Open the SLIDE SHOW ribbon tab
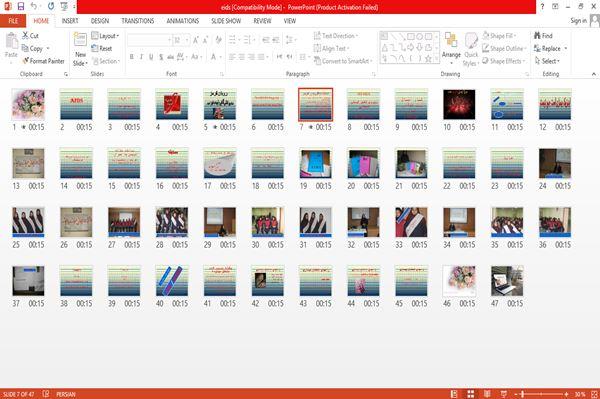Viewport: 600px width, 399px height. tap(226, 21)
